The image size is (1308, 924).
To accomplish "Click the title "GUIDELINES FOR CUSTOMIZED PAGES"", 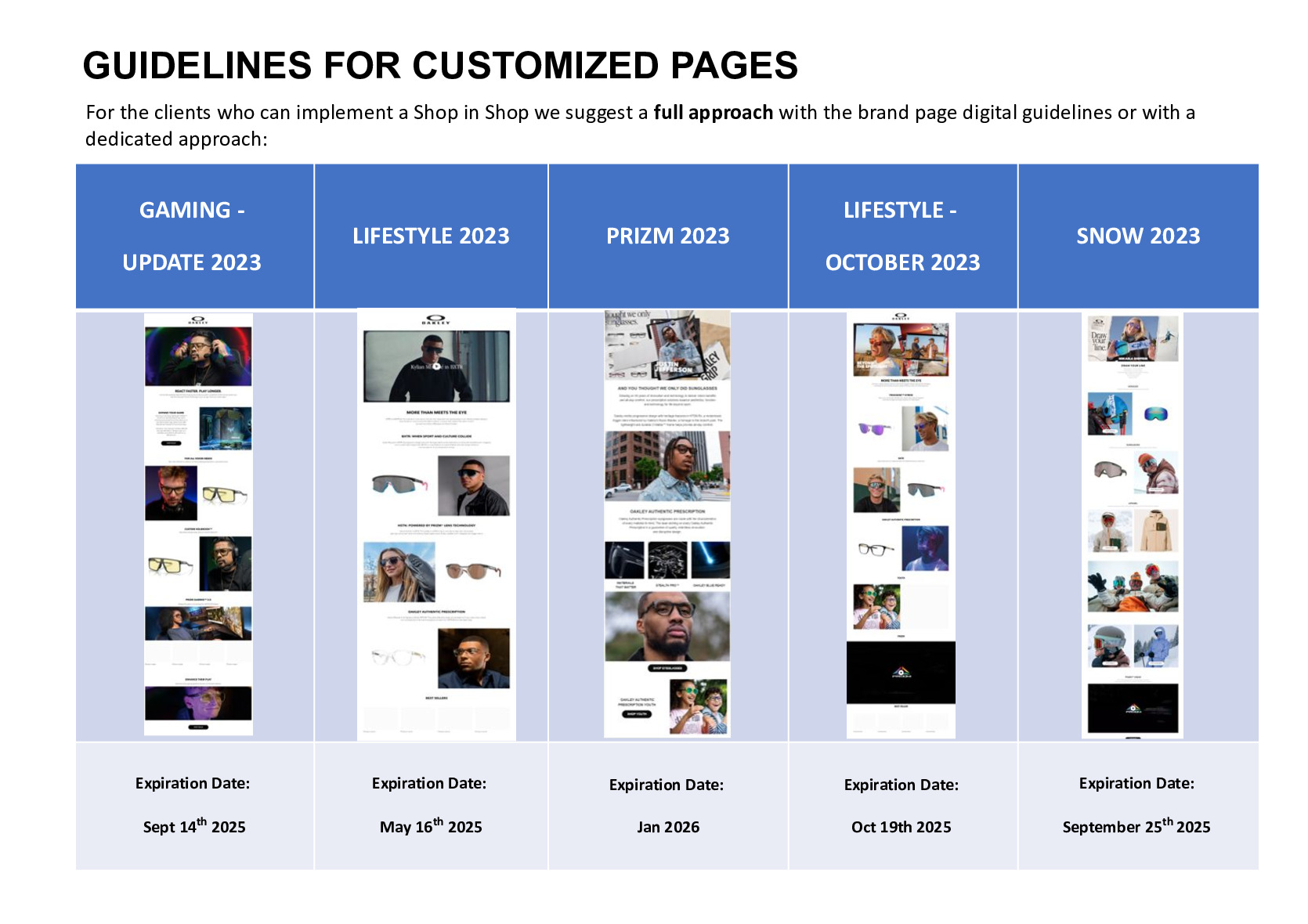I will tap(440, 65).
